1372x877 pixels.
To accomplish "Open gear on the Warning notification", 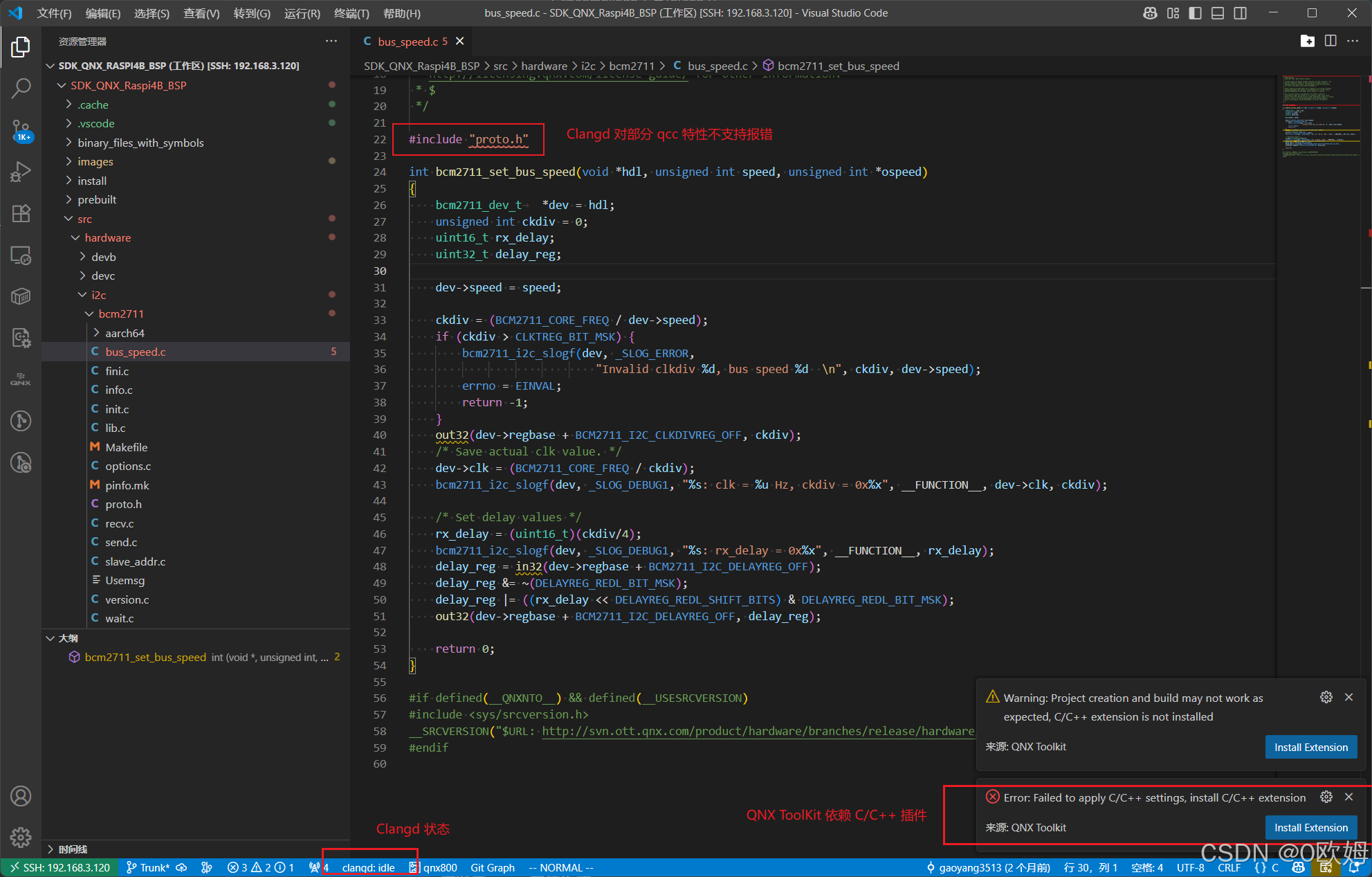I will (1326, 697).
